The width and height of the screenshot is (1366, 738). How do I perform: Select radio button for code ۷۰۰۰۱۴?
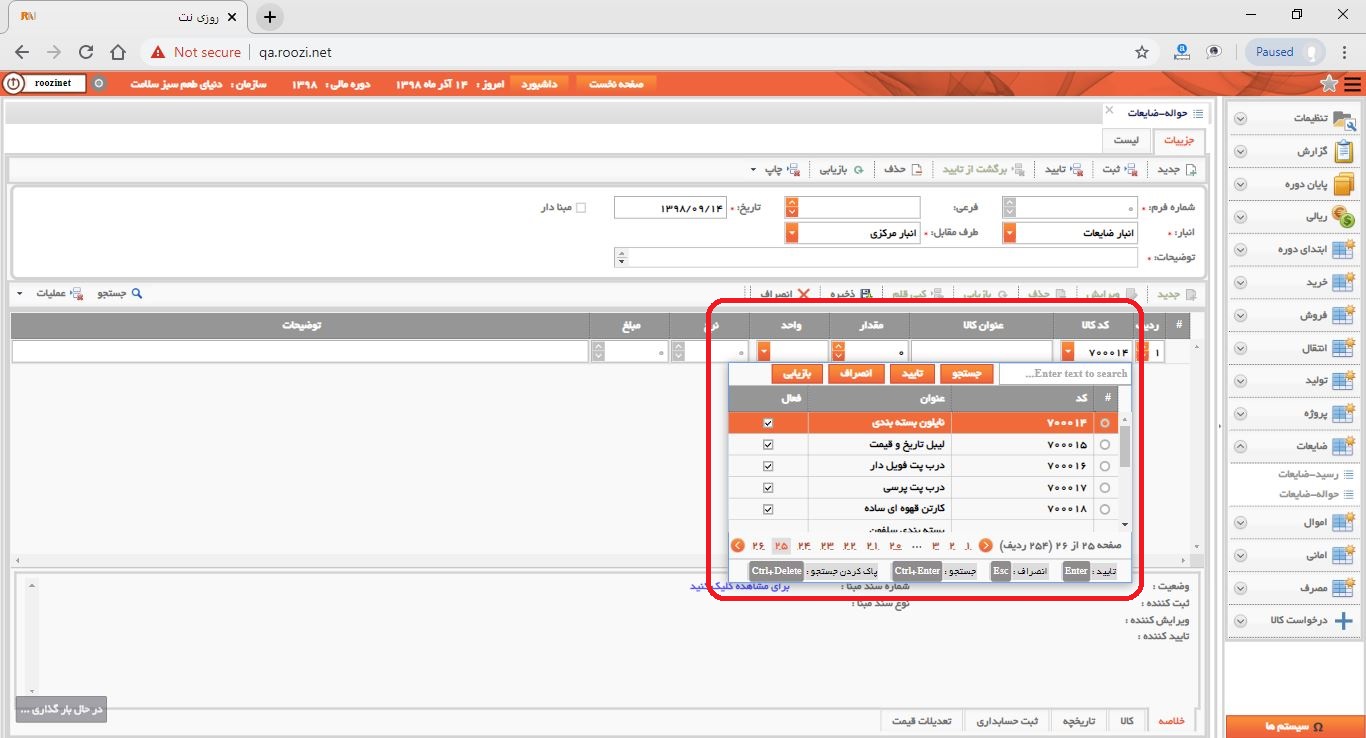tap(1105, 424)
